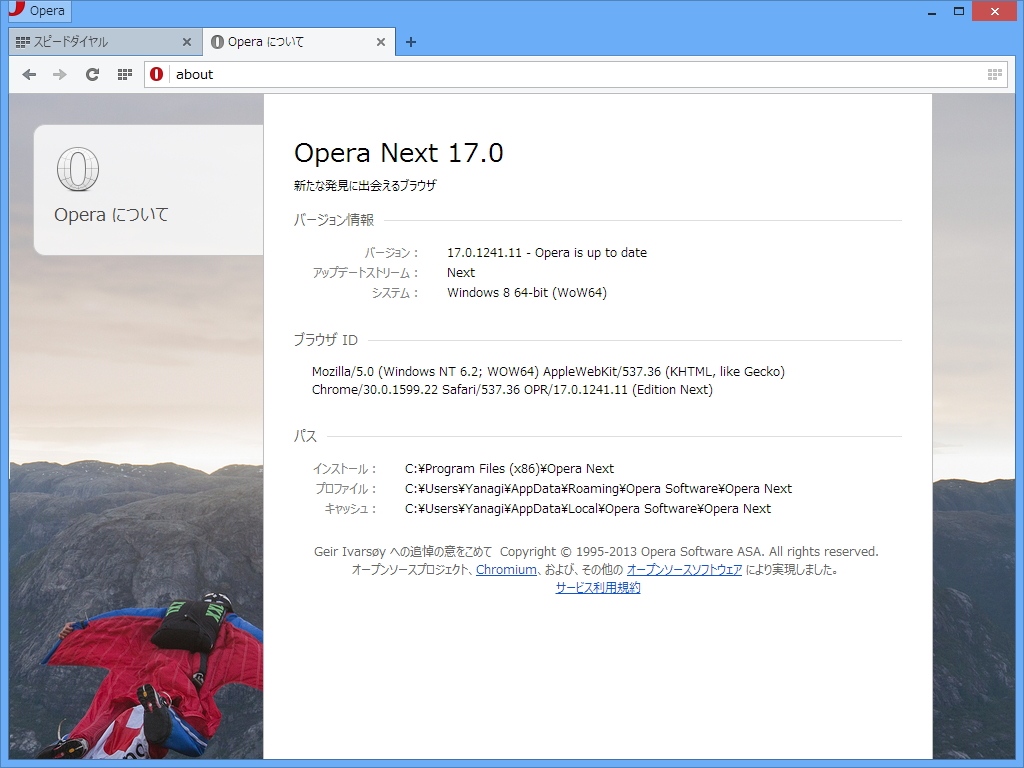Screen dimensions: 1024x768
Task: Follow the Chromium hyperlink
Action: pos(506,569)
